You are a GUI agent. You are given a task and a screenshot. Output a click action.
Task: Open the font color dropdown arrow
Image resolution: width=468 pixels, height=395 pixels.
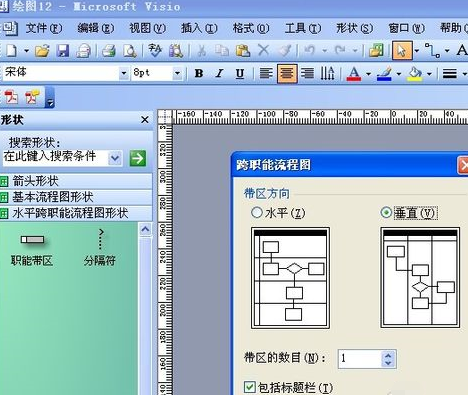[368, 74]
